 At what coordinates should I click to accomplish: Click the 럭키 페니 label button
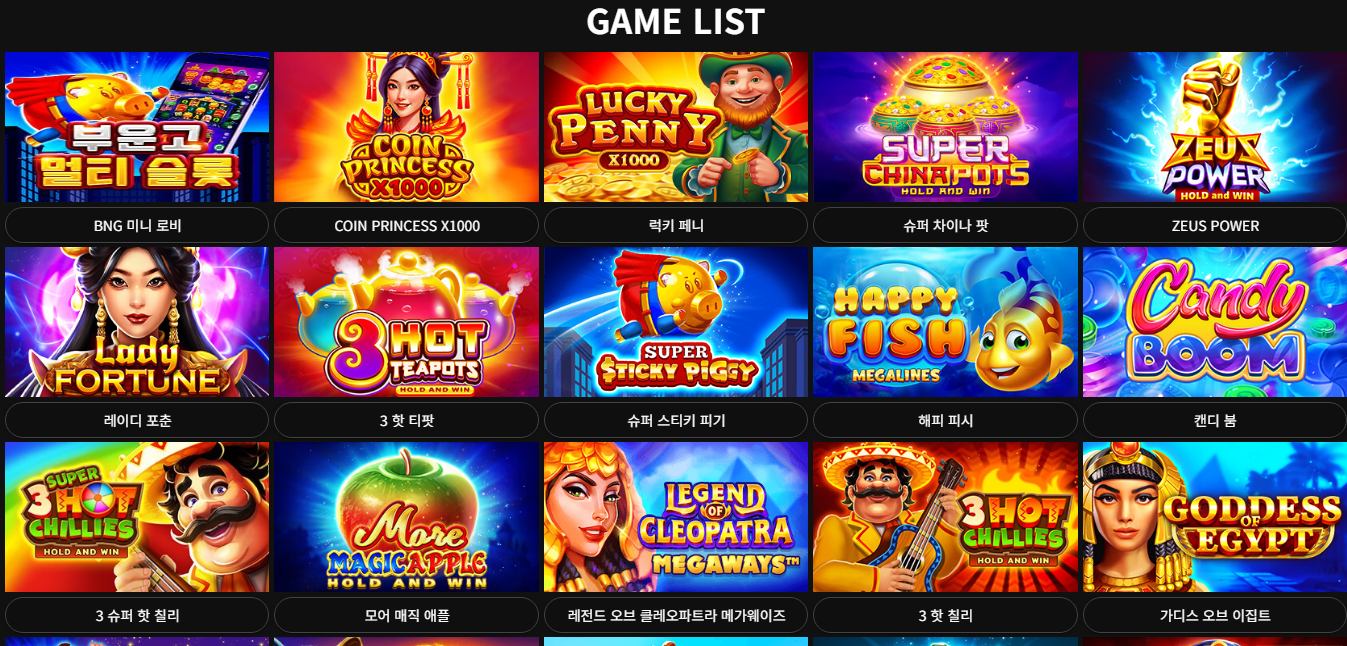point(676,225)
